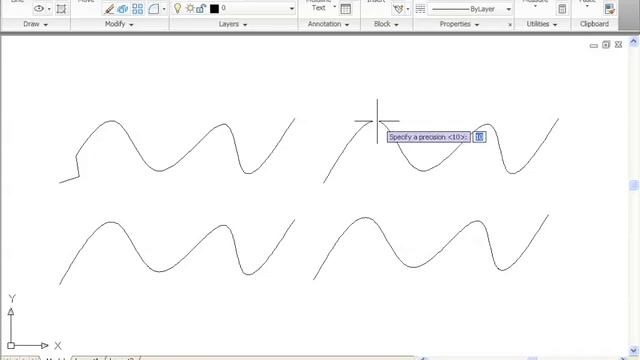Restore the drawing window
Image resolution: width=640 pixels, height=360 pixels.
coord(606,44)
